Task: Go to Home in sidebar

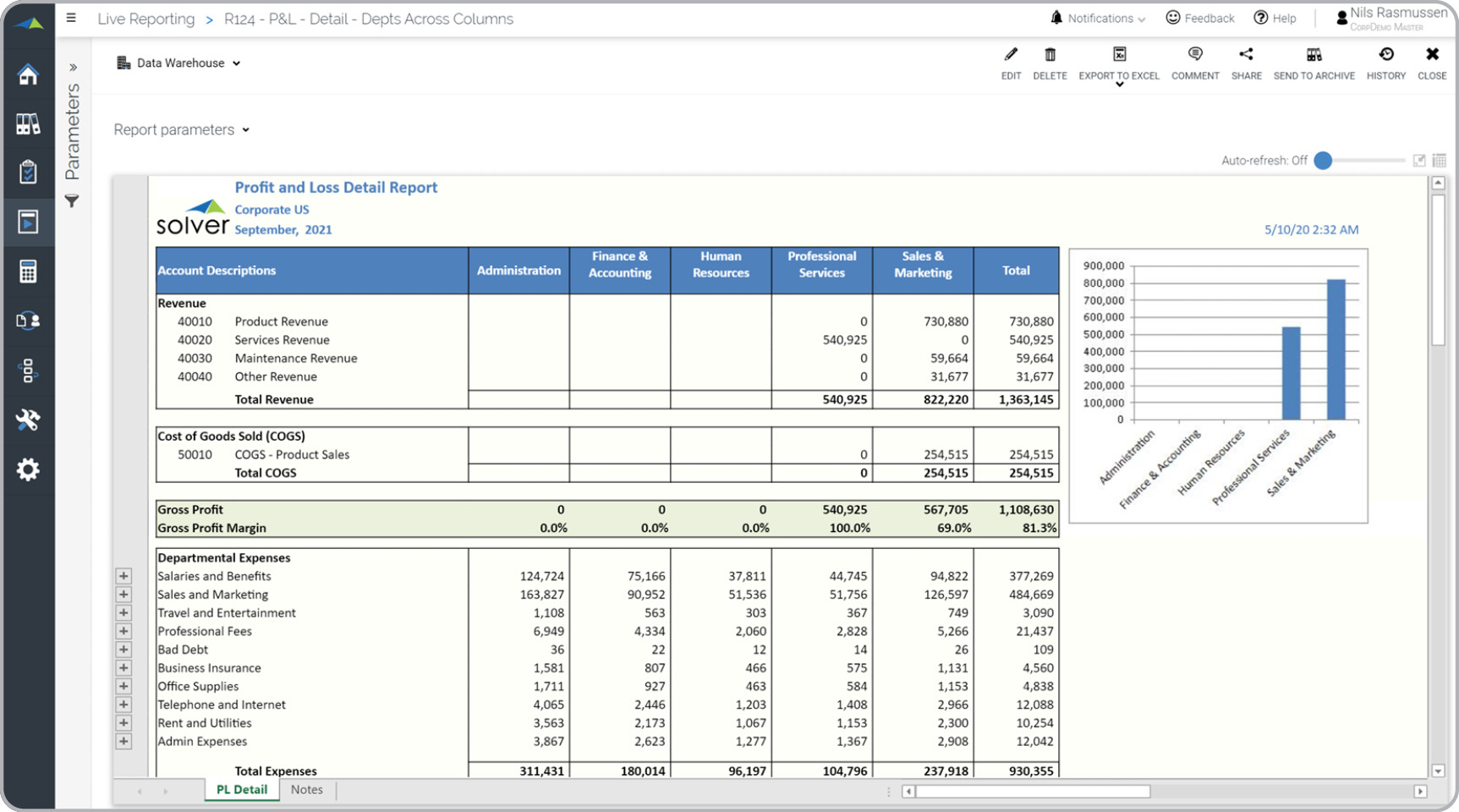Action: coord(28,74)
